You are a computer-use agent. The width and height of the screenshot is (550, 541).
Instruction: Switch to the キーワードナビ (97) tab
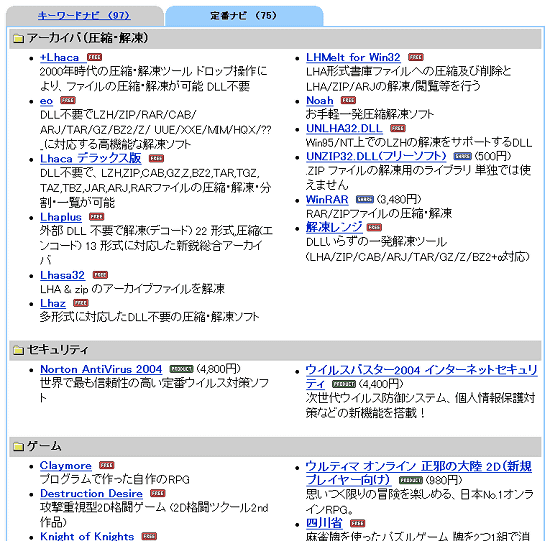pos(84,16)
